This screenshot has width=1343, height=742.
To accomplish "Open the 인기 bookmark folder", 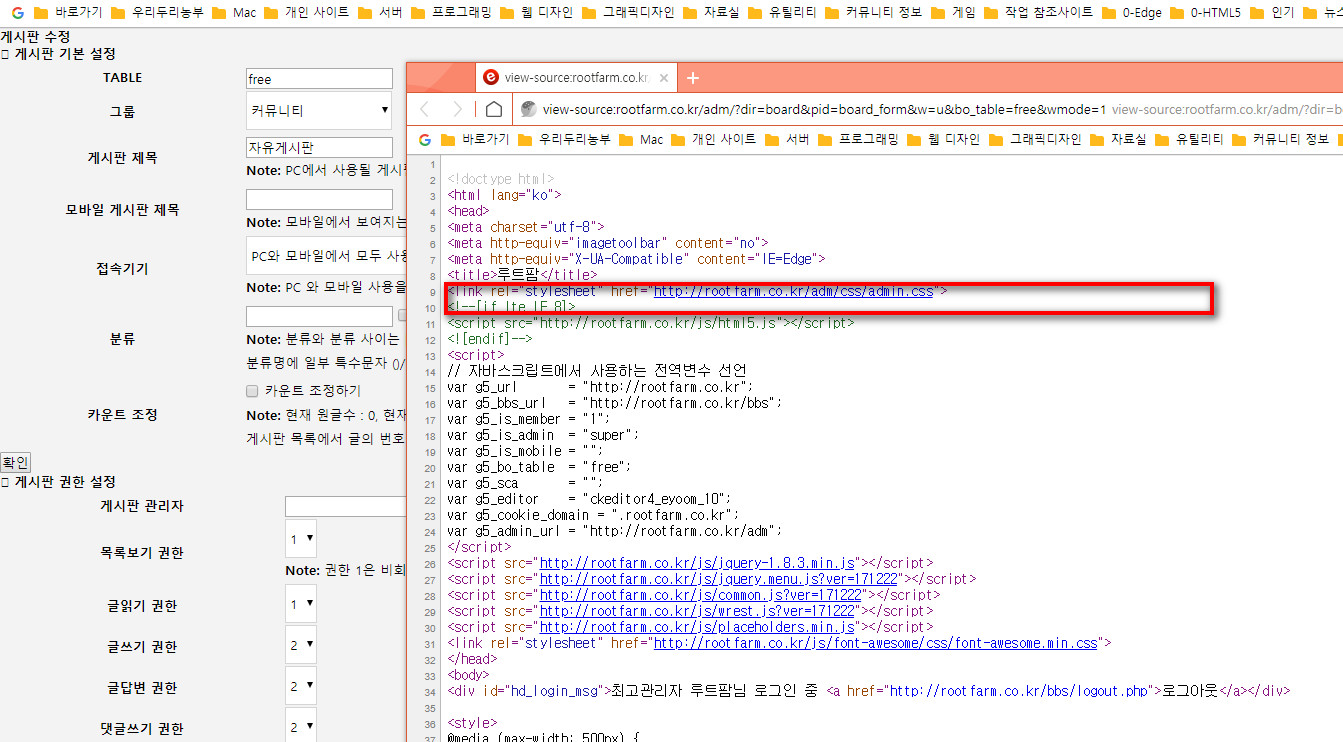I will tap(1272, 13).
